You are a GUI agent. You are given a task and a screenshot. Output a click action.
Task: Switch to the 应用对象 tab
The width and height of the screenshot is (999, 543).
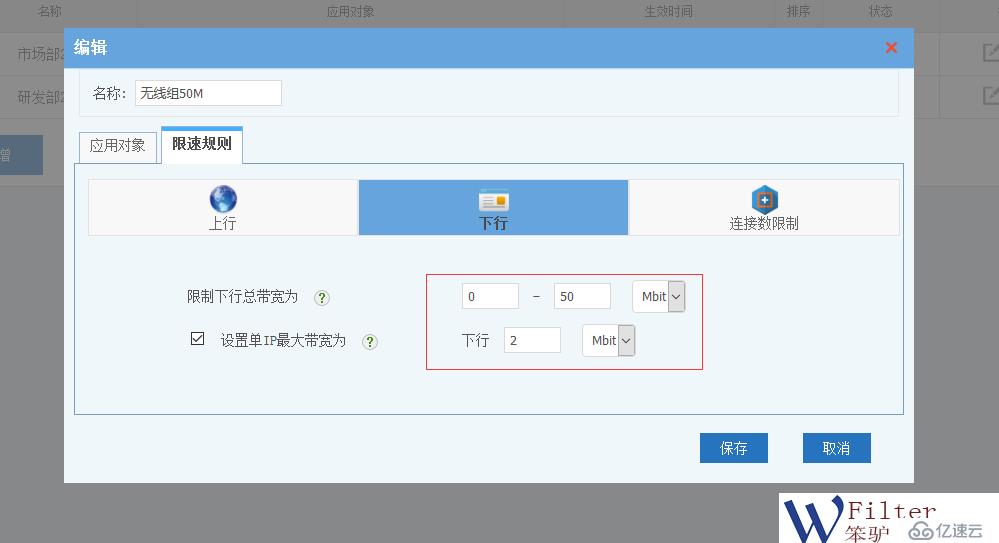117,145
